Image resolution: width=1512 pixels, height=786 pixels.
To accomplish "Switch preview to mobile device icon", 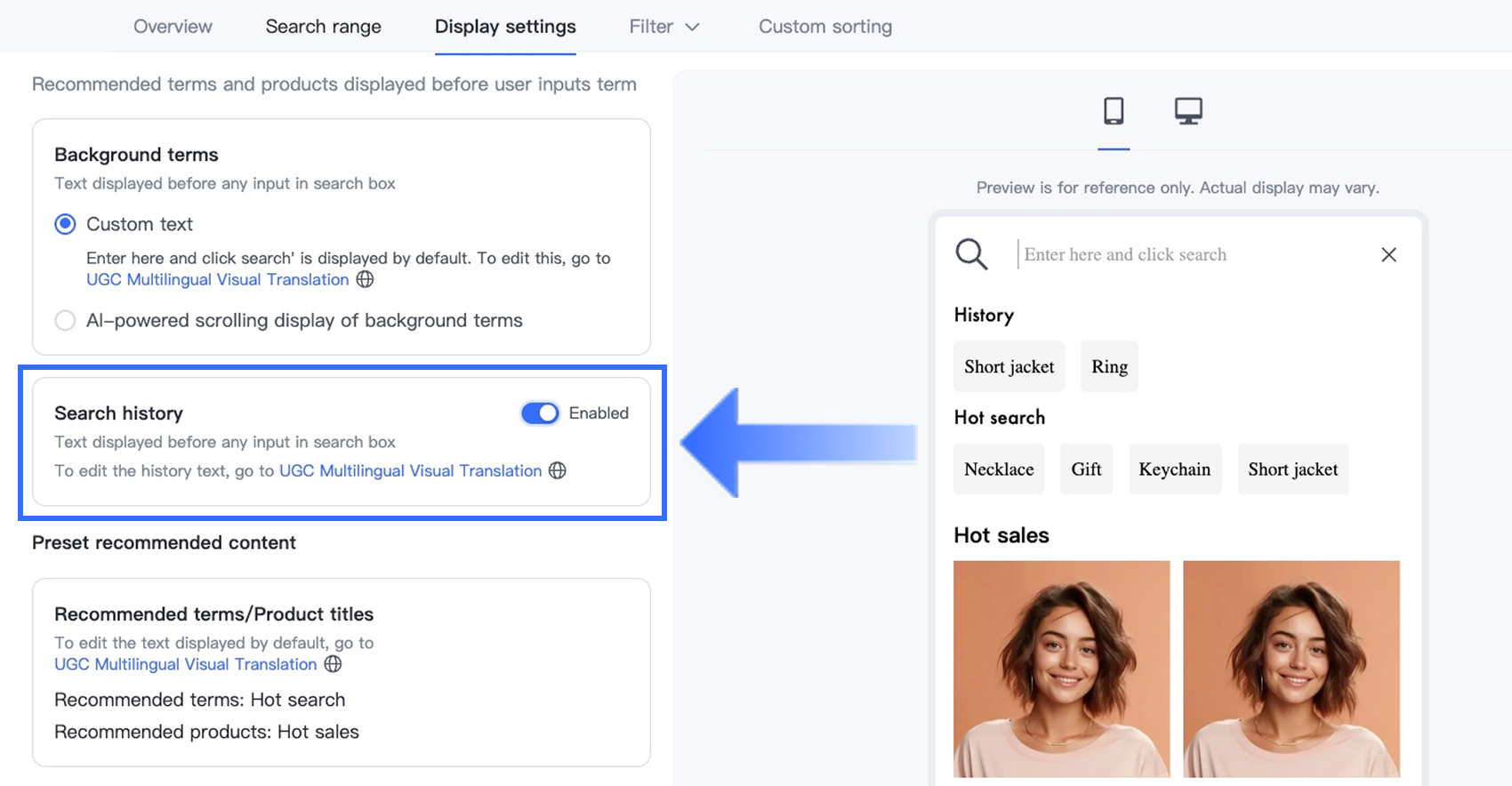I will click(1114, 111).
